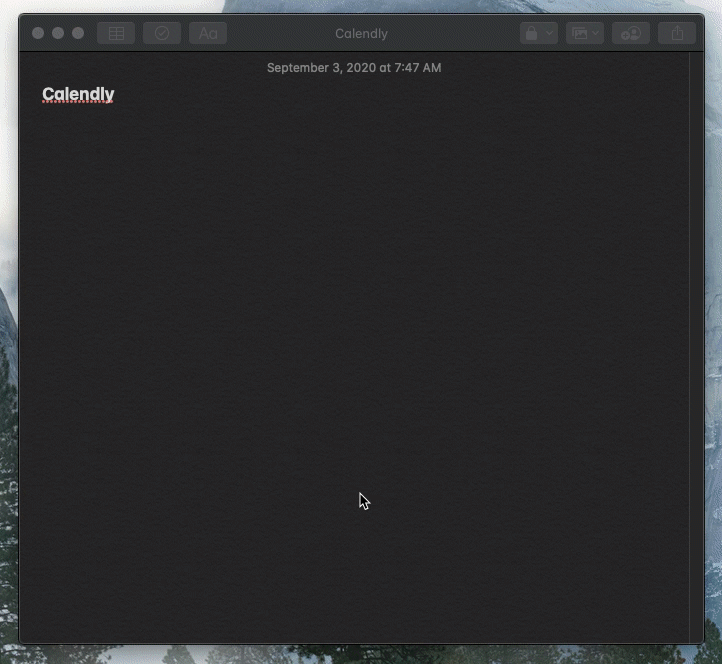This screenshot has width=722, height=664.
Task: Add people to this note
Action: 630,33
